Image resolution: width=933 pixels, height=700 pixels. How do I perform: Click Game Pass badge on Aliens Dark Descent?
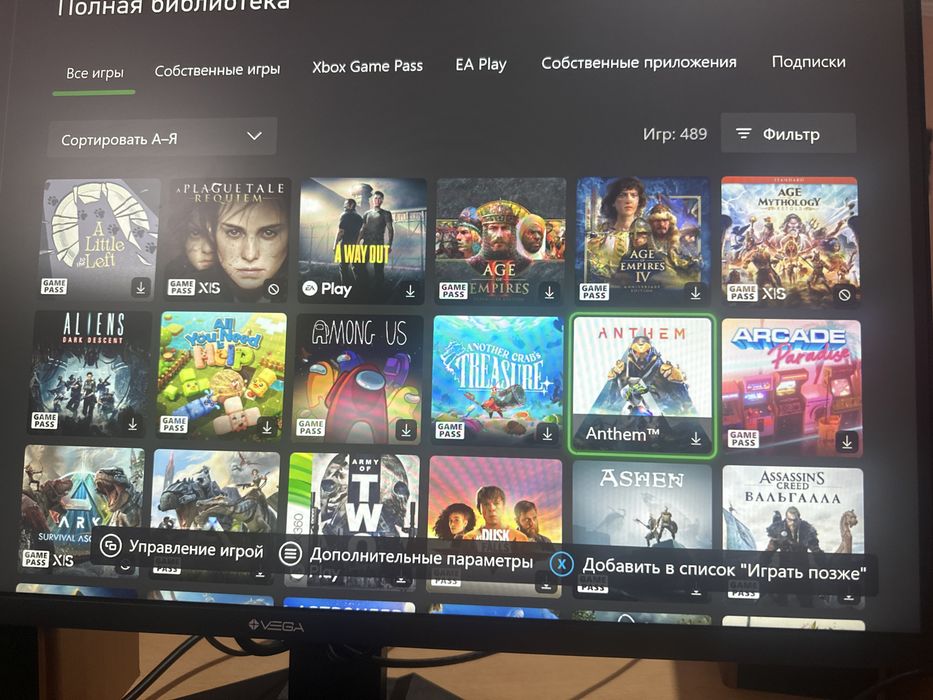click(45, 421)
